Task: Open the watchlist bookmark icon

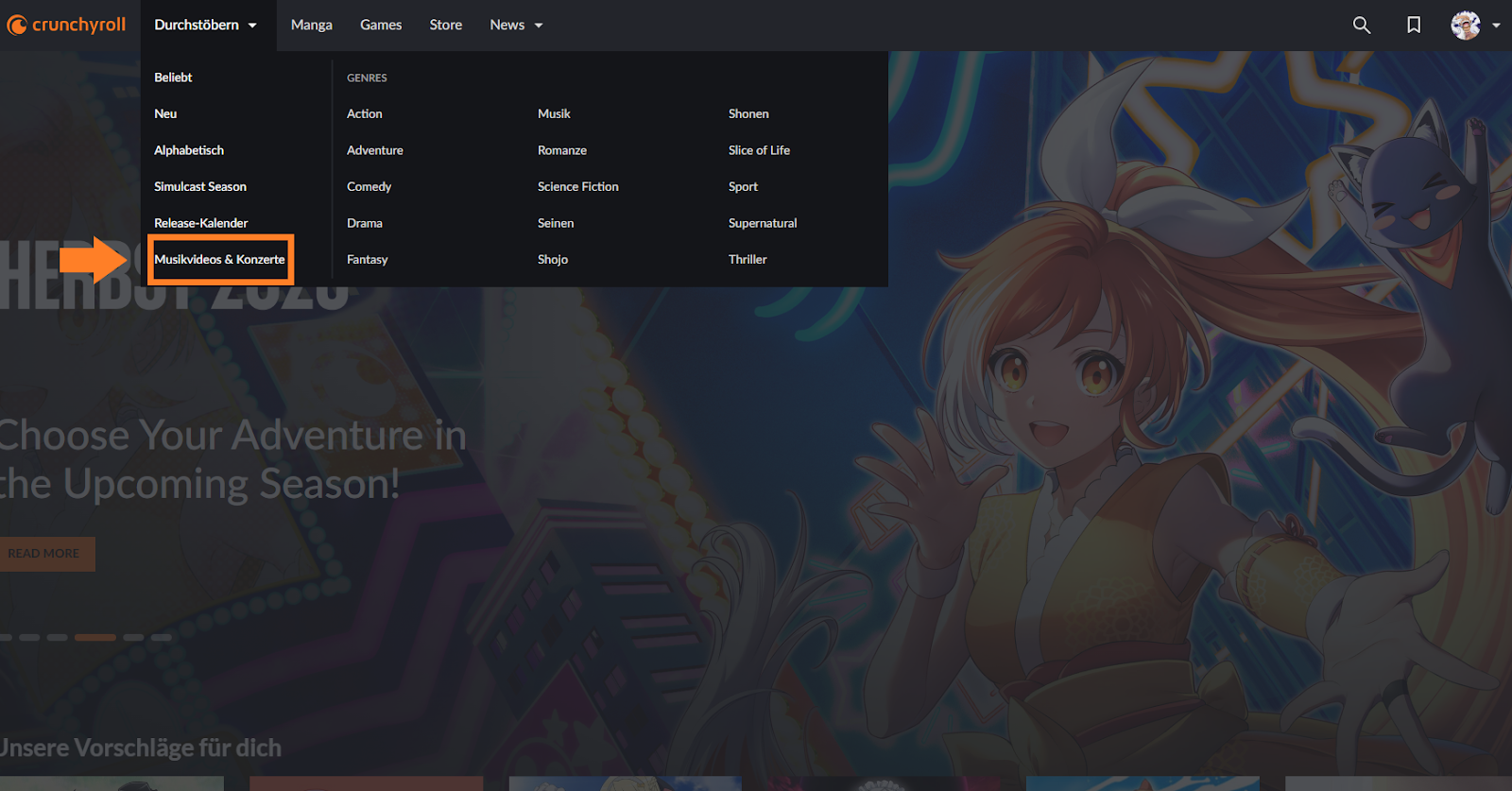Action: 1414,25
